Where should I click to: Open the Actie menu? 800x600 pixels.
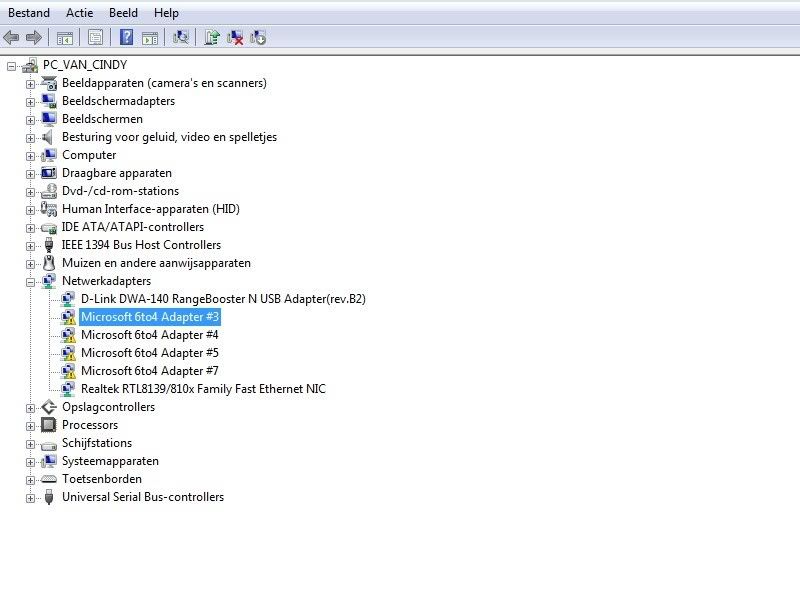(79, 13)
